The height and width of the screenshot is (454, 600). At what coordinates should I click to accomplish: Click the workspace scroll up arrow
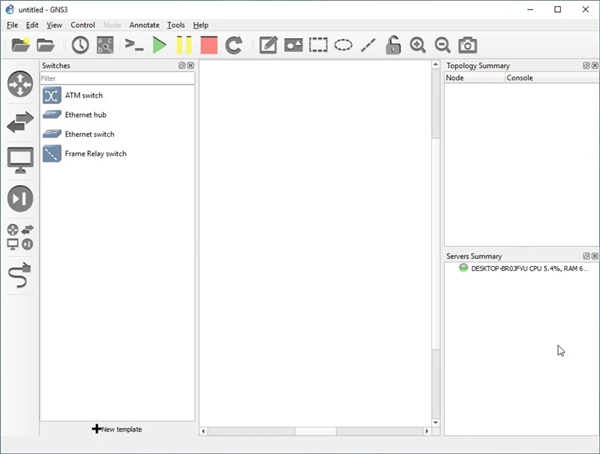tap(435, 65)
